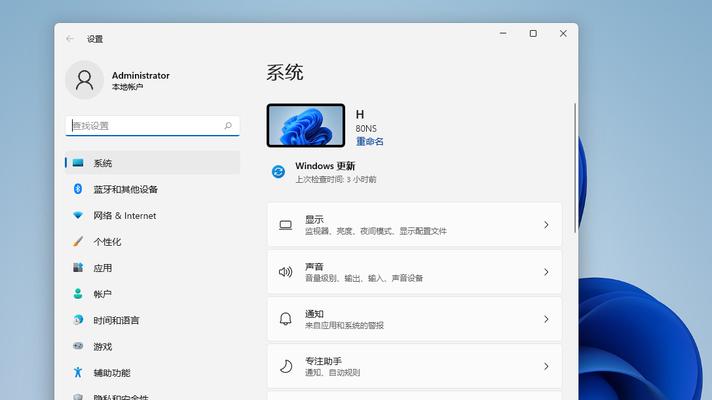Click the accessibility figure icon beside 辅助功能
This screenshot has height=400, width=712.
click(x=78, y=372)
